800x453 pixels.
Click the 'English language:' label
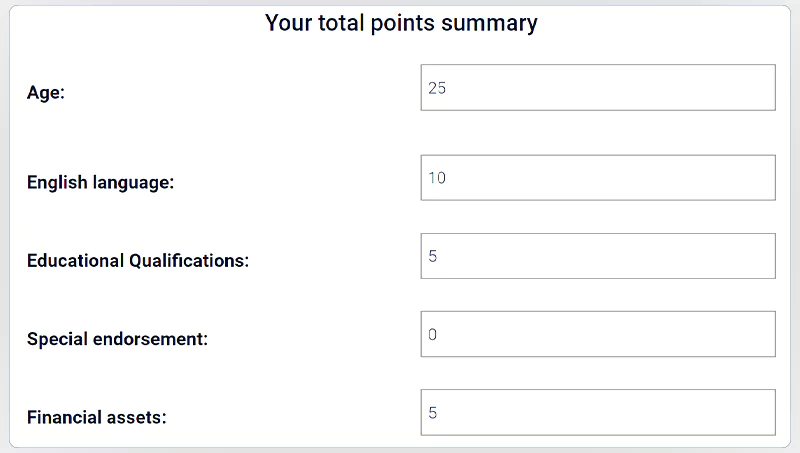tap(100, 183)
